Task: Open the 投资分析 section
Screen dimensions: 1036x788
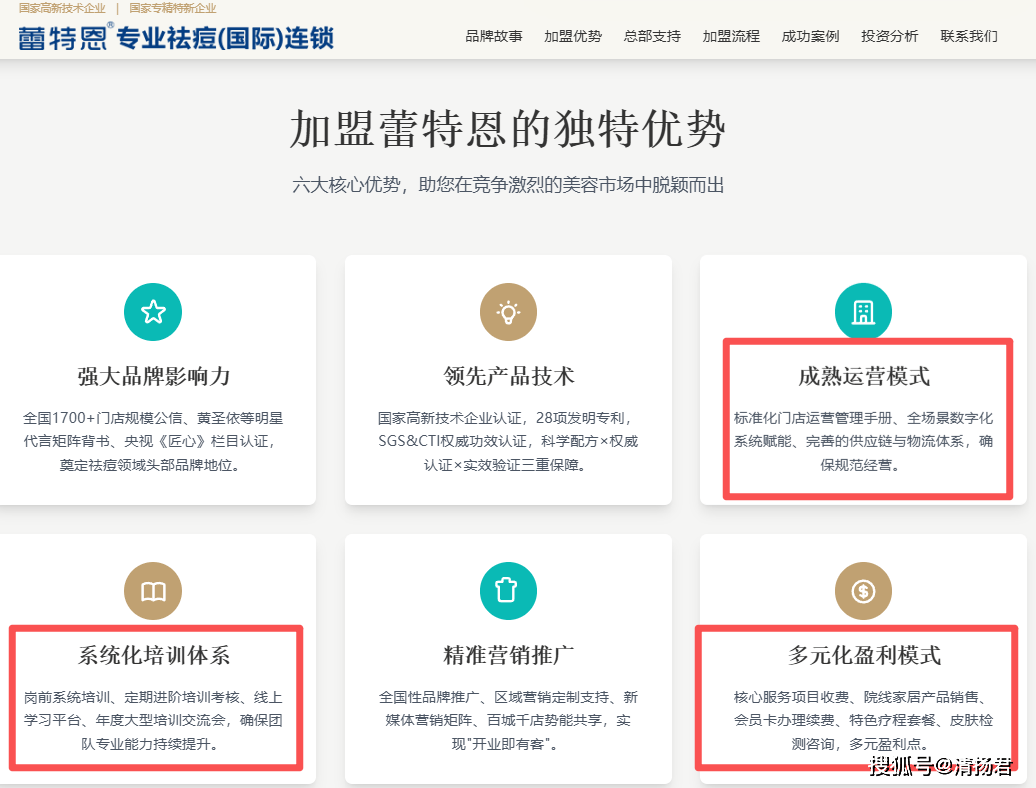Action: 889,35
